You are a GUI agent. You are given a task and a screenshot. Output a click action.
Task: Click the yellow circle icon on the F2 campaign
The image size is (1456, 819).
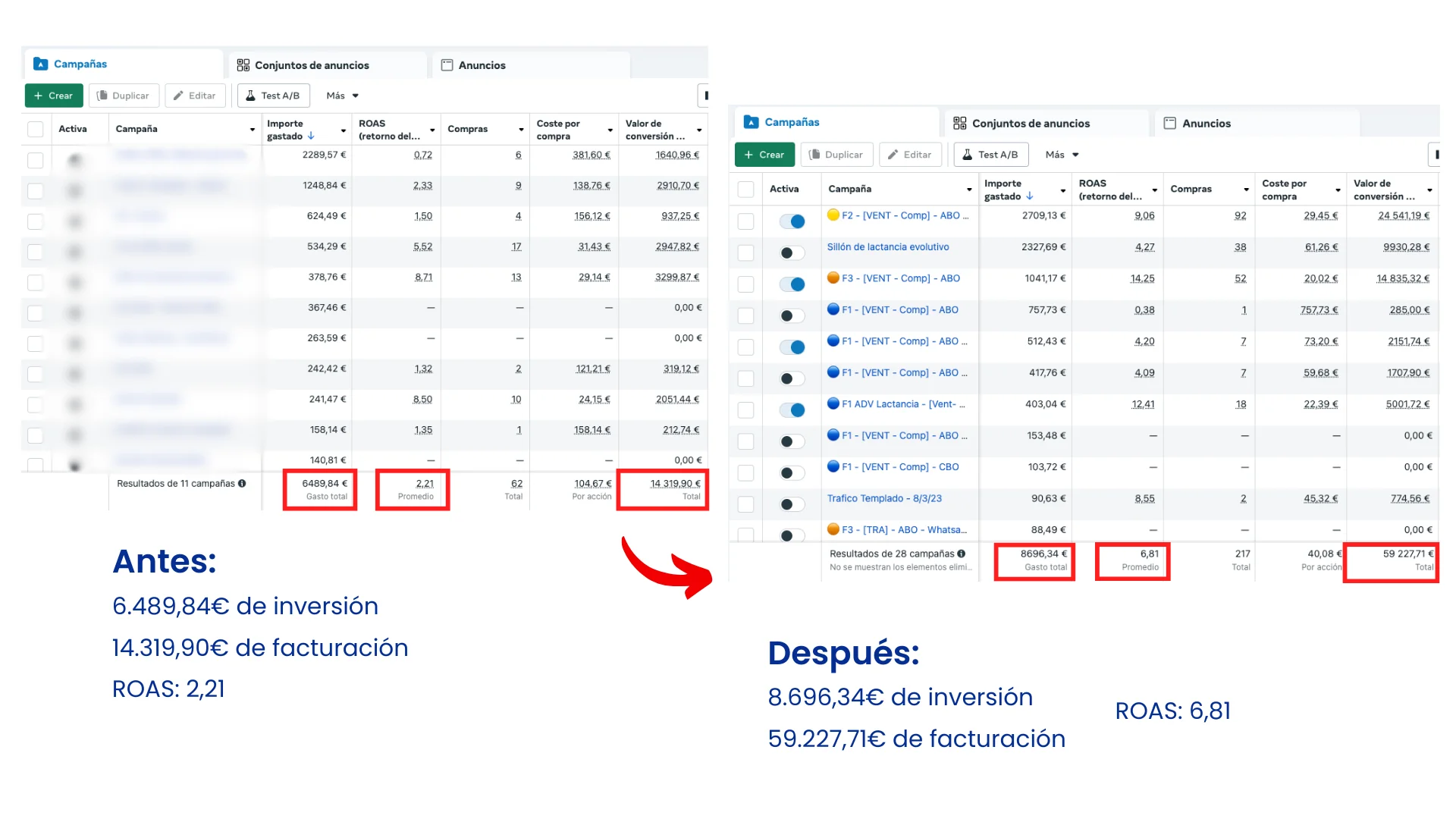833,215
